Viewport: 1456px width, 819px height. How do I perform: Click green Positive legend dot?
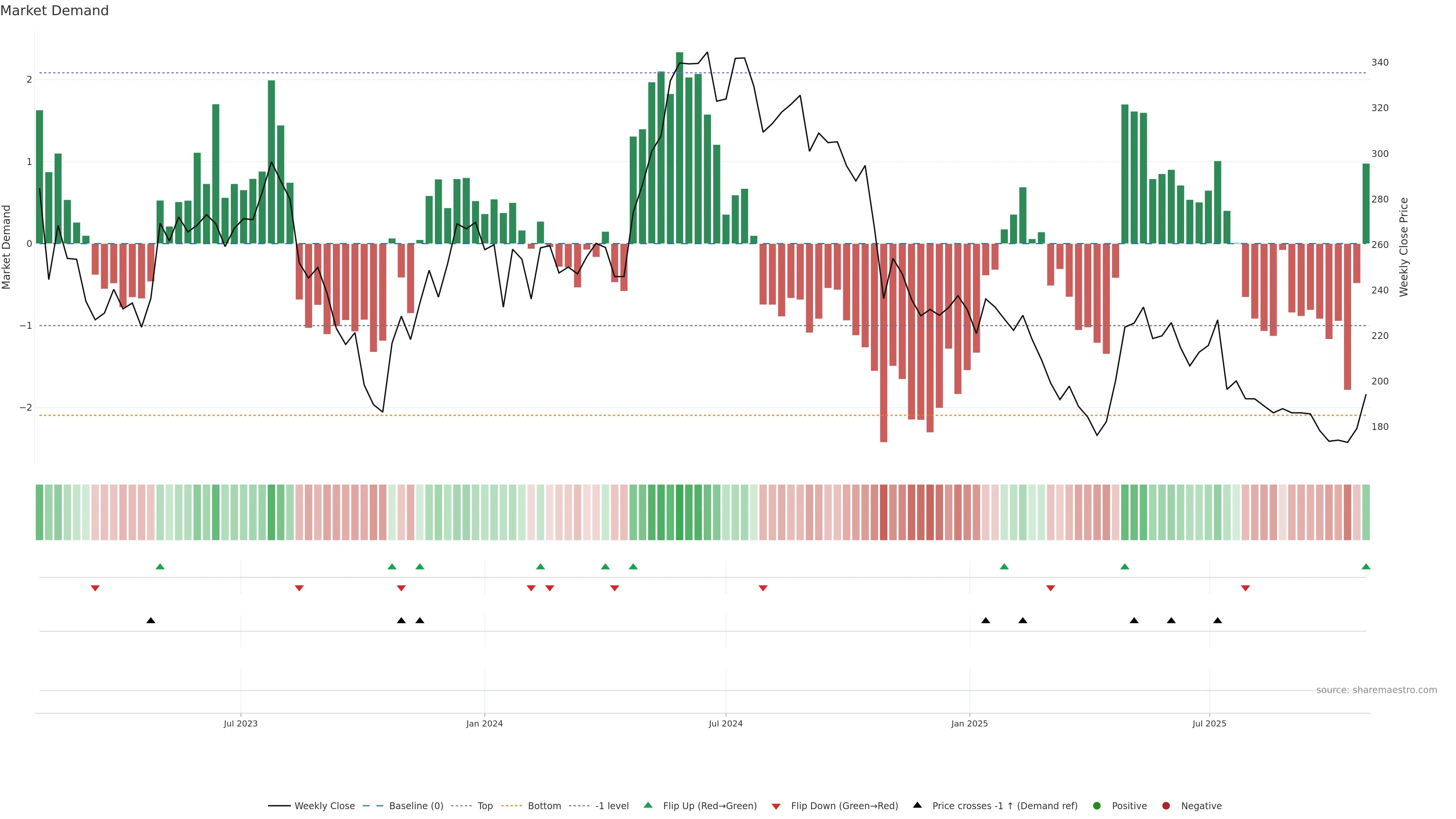(1097, 806)
